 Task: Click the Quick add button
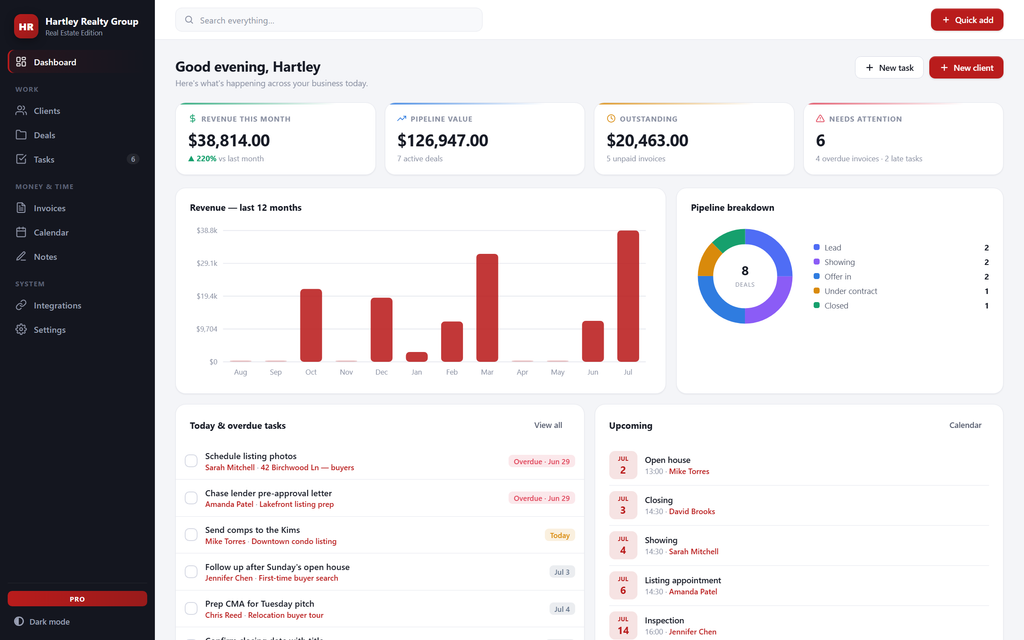[967, 20]
